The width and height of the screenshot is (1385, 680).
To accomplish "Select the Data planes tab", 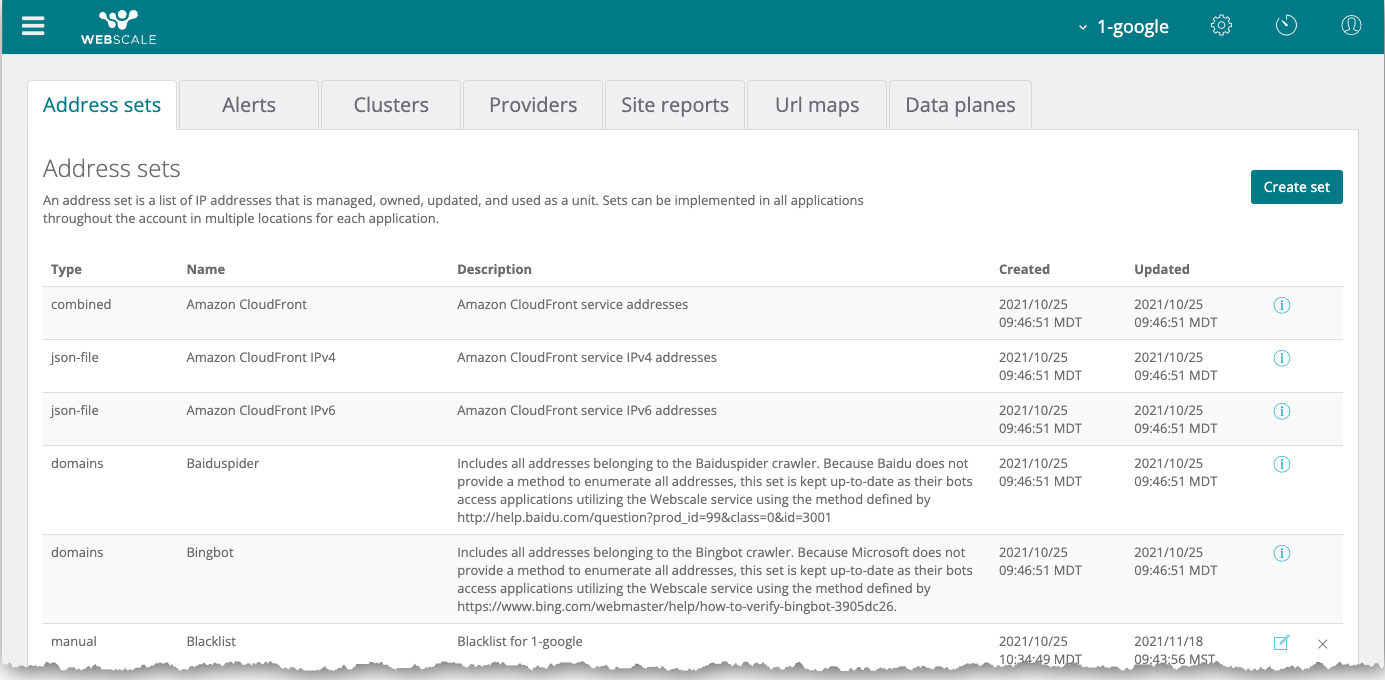I will (960, 105).
